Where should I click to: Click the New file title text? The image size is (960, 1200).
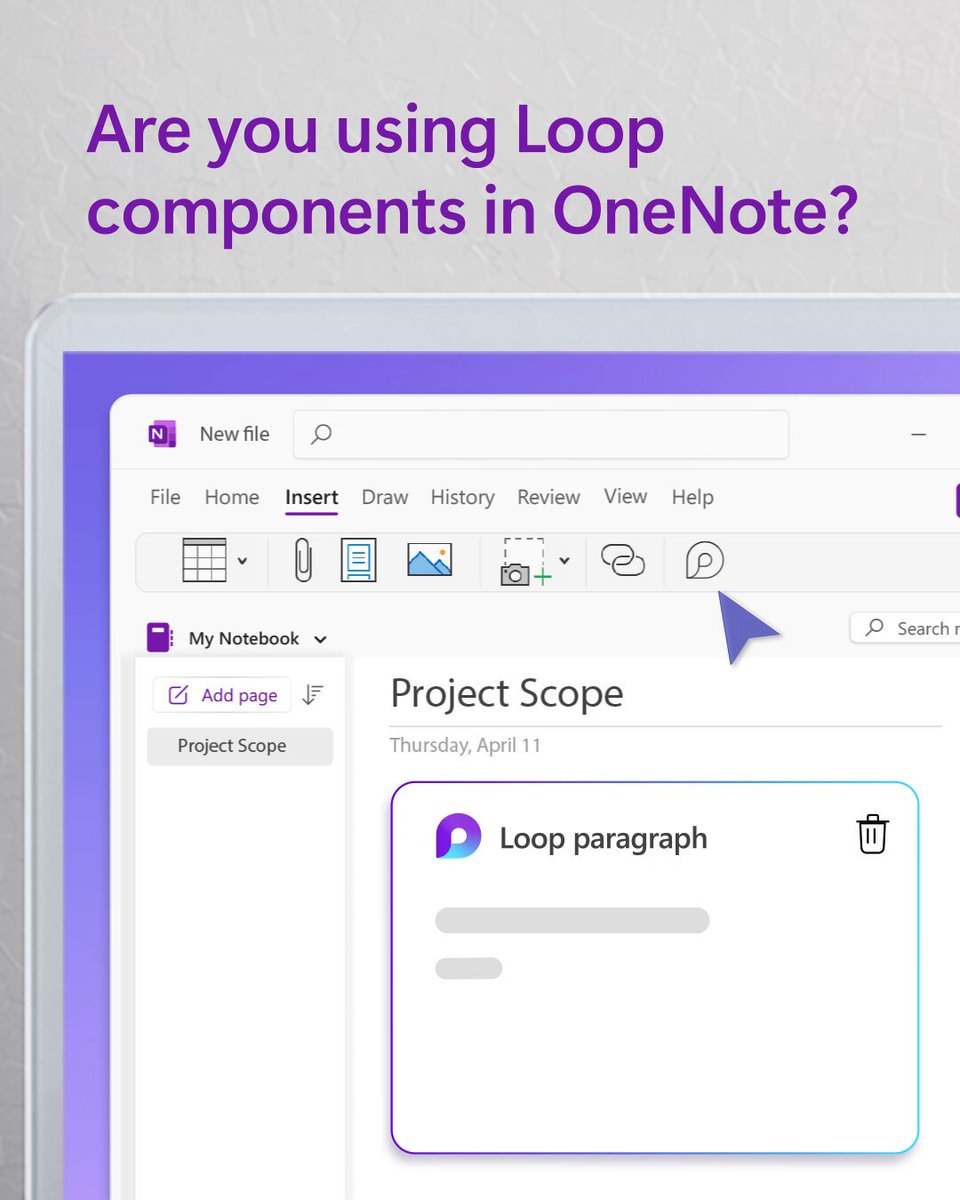tap(235, 434)
